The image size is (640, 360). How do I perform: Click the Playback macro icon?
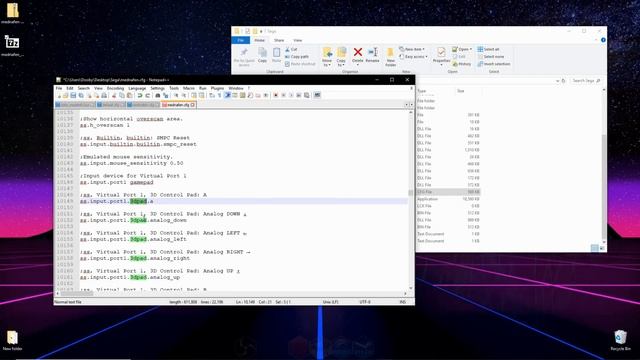(x=291, y=96)
